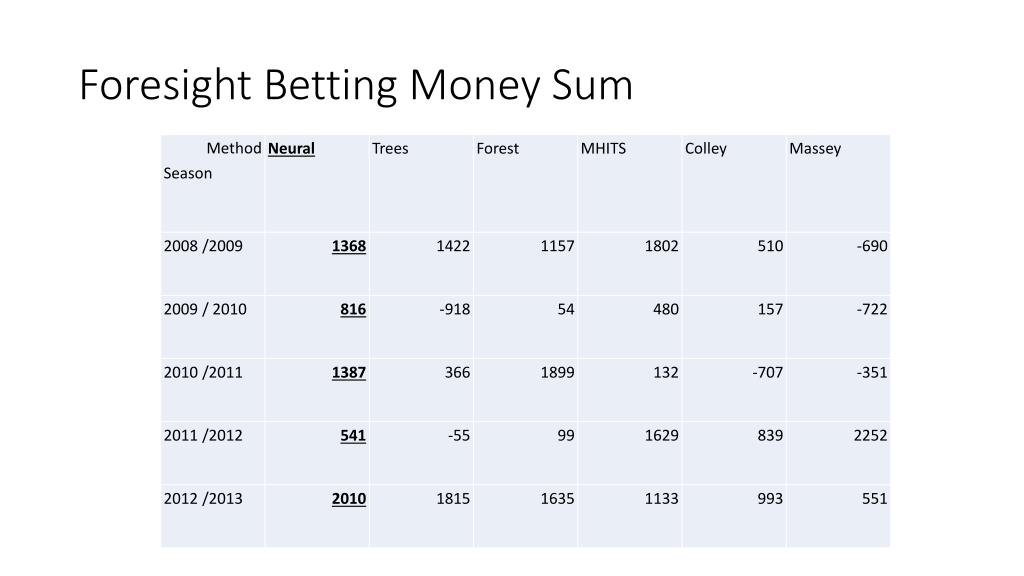1024x576 pixels.
Task: Select the Trees column header
Action: pyautogui.click(x=390, y=149)
